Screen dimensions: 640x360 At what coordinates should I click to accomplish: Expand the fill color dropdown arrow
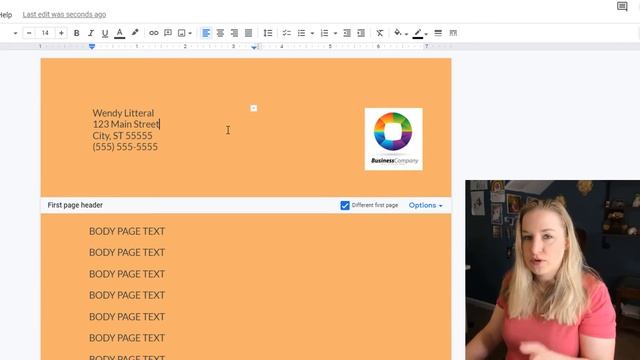406,34
